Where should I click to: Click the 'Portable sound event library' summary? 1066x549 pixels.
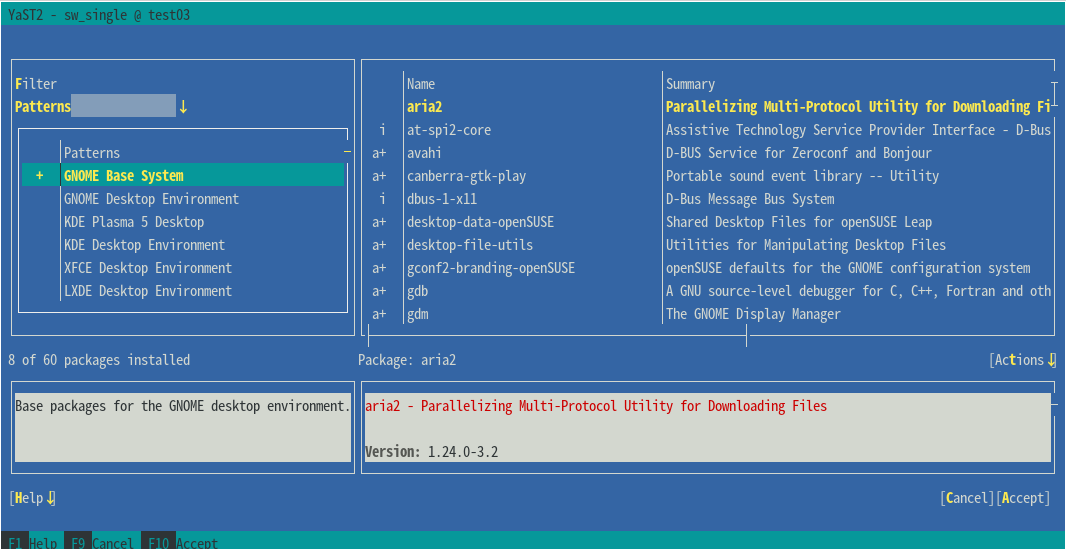click(x=802, y=176)
